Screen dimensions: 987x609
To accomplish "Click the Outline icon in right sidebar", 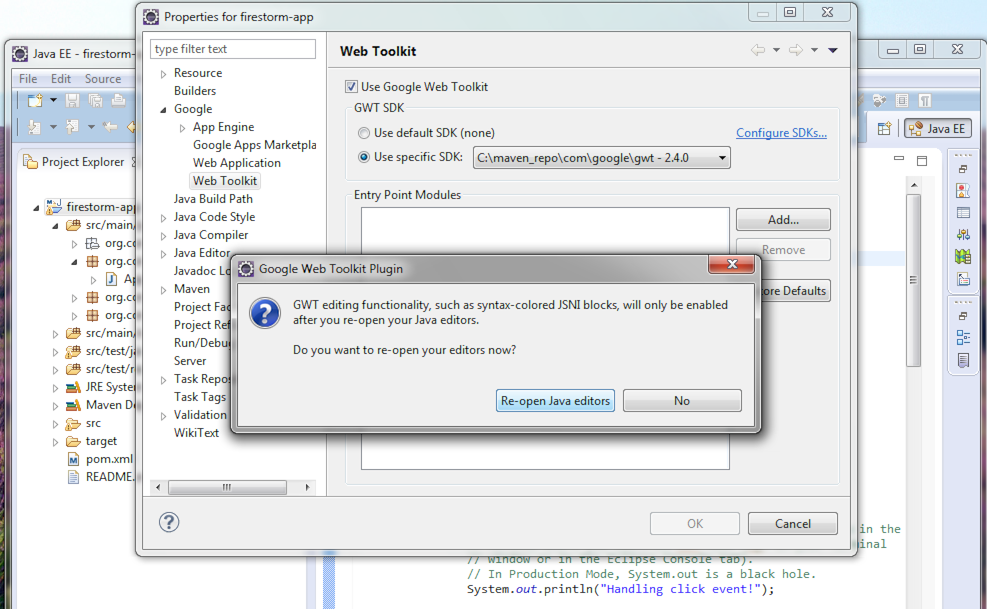I will click(963, 338).
